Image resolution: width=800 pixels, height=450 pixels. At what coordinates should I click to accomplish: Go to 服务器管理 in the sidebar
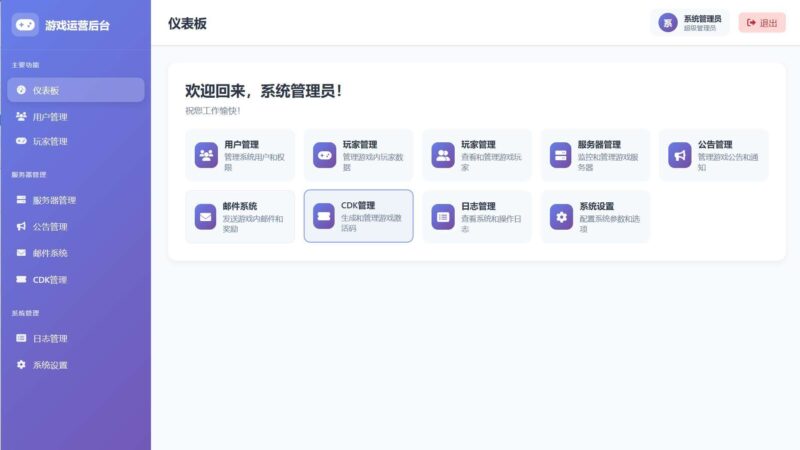tap(75, 200)
